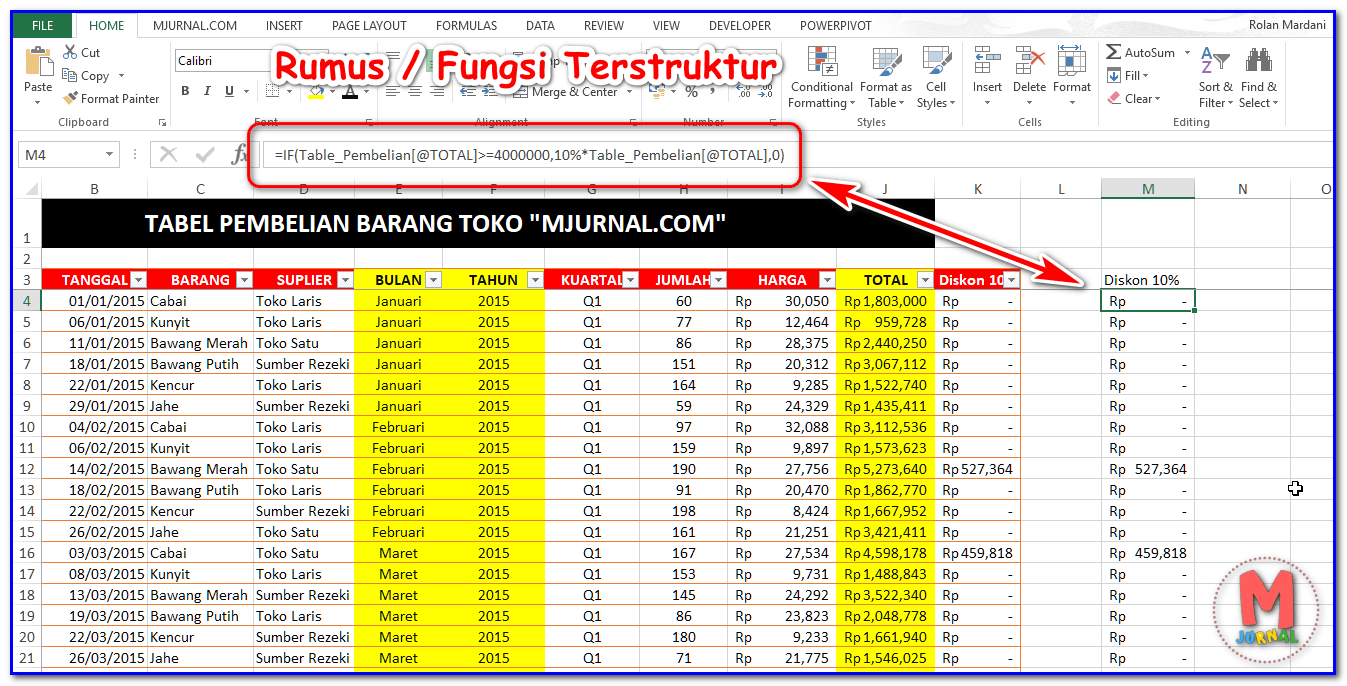This screenshot has height=686, width=1347.
Task: Align text left in Alignment group
Action: [393, 91]
